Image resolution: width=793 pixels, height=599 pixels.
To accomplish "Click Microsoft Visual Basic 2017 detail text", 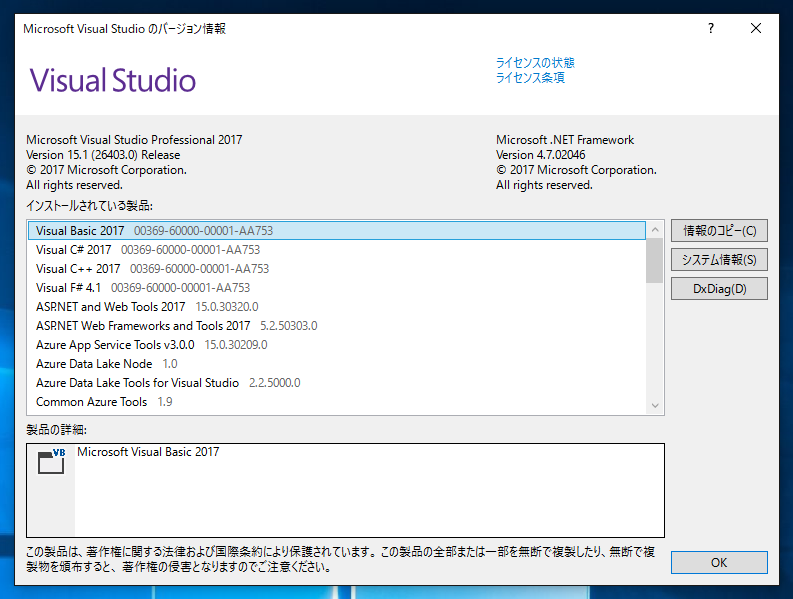I will click(148, 452).
